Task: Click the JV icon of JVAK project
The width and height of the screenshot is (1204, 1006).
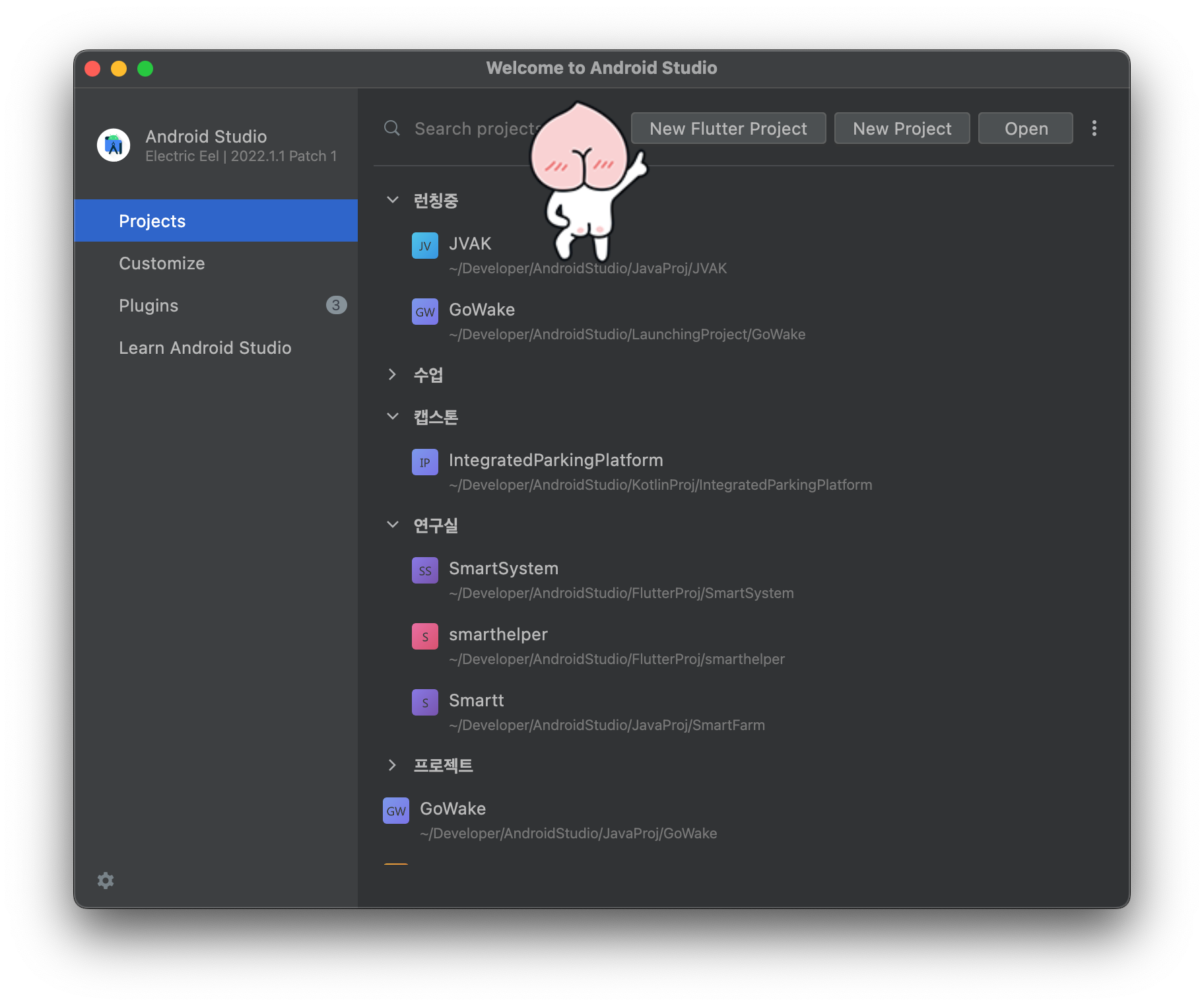Action: (x=425, y=246)
